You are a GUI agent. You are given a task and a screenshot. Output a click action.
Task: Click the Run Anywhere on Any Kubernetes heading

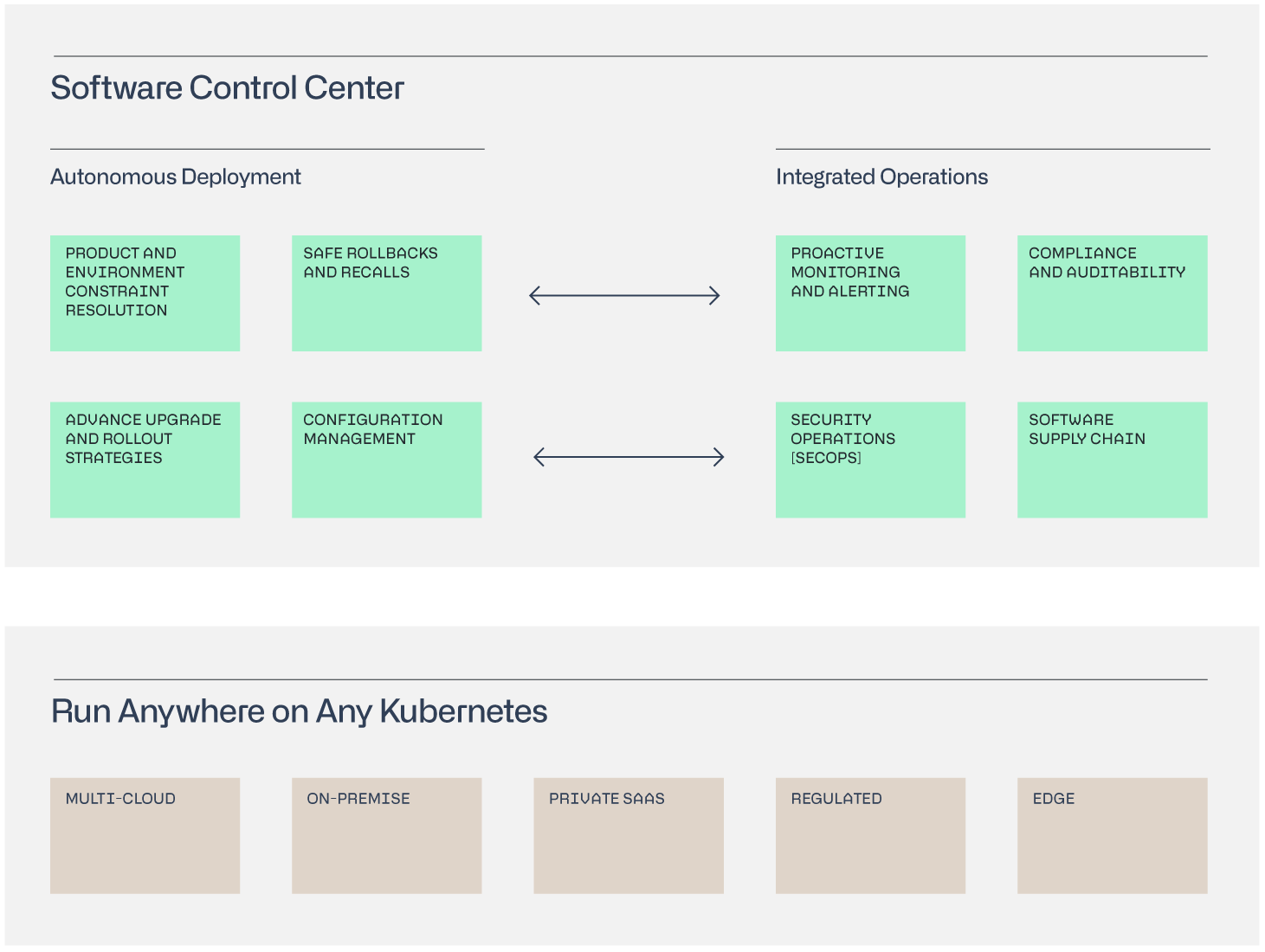point(299,711)
